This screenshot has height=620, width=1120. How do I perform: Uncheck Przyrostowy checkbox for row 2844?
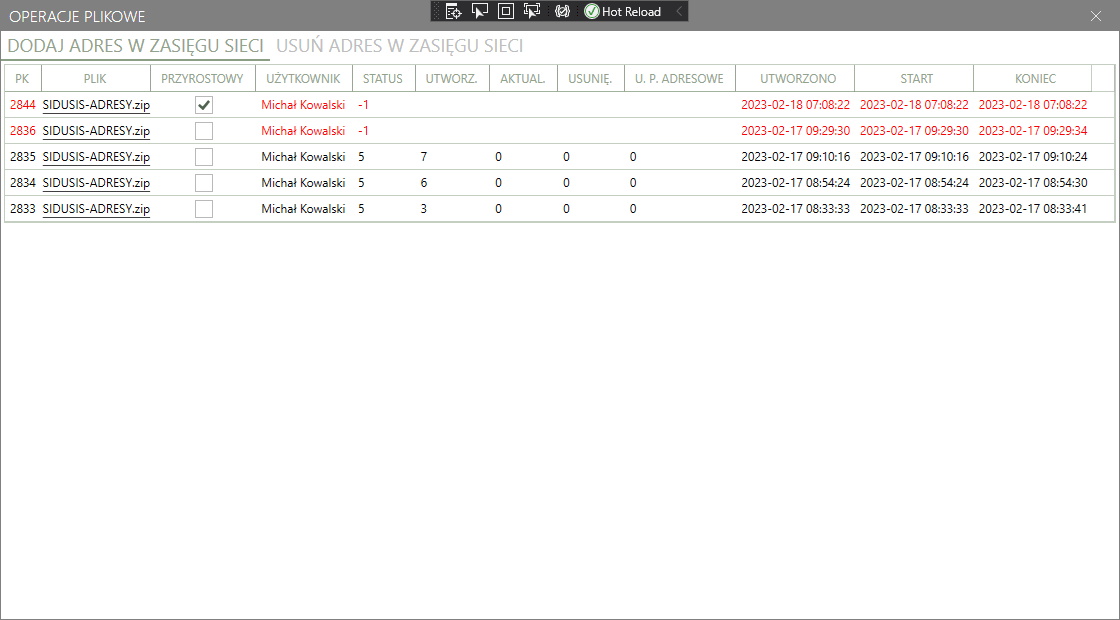[204, 104]
